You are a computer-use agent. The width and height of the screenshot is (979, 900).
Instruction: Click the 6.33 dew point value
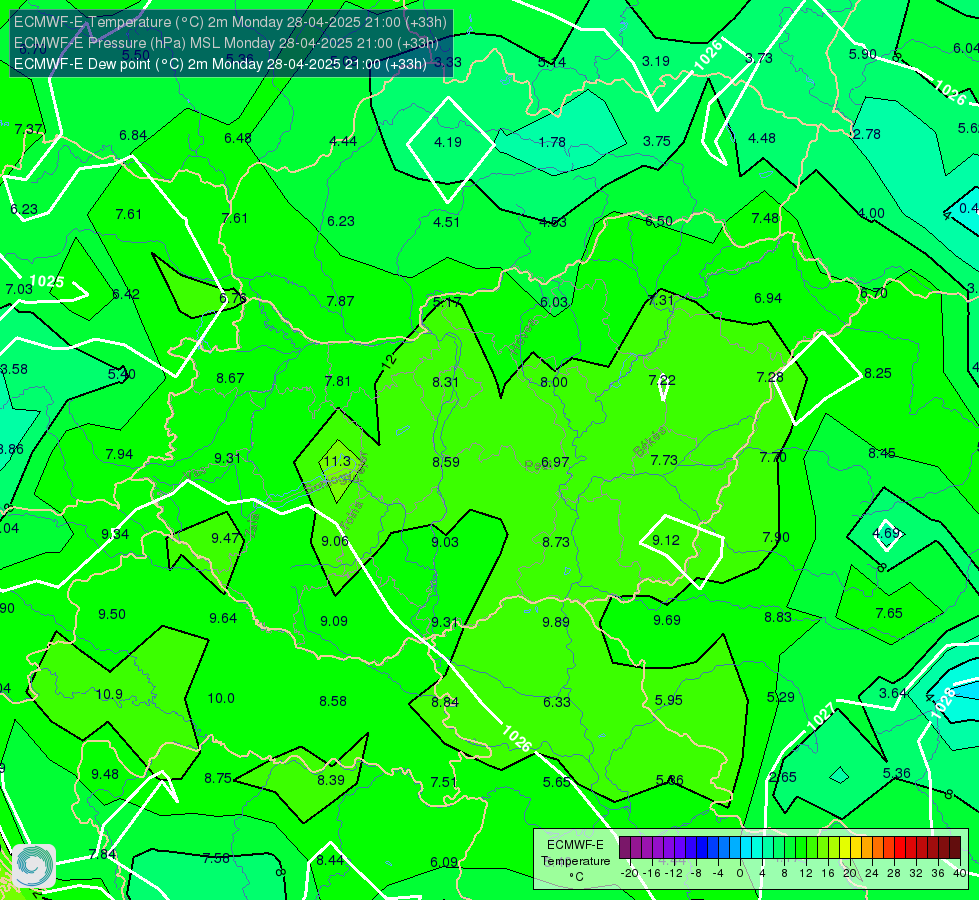click(556, 701)
